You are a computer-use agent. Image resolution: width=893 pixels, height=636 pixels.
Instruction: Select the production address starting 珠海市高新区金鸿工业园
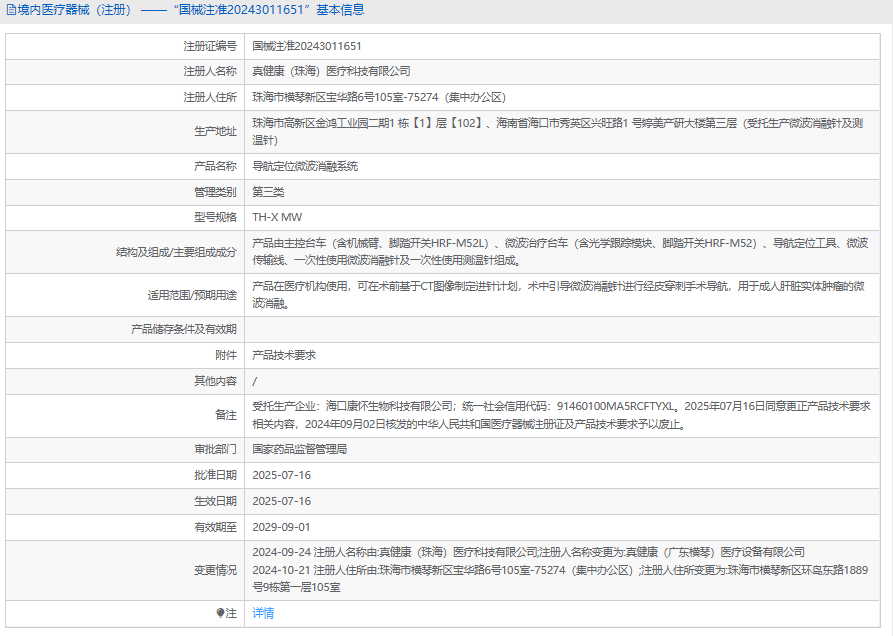click(x=558, y=132)
